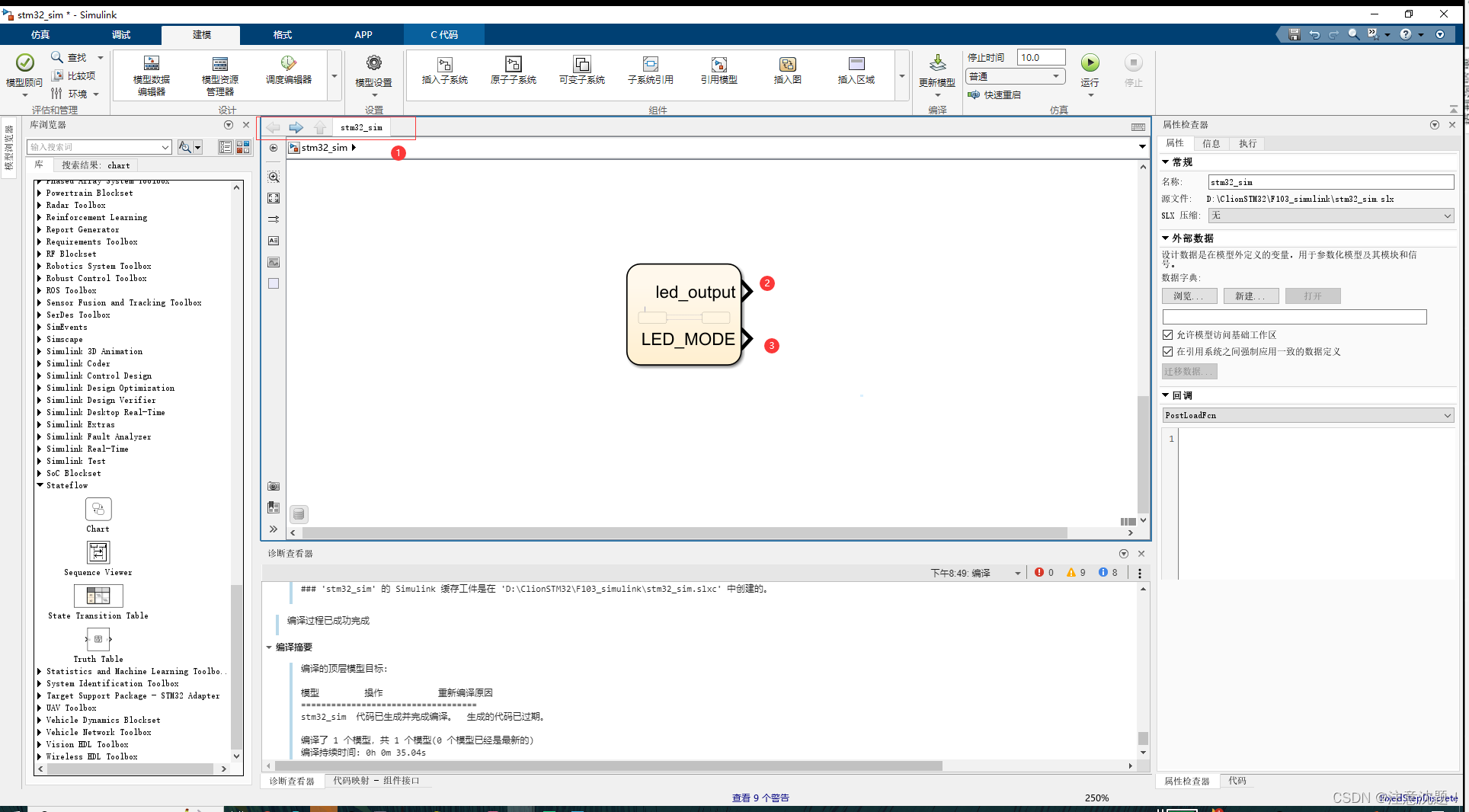Viewport: 1469px width, 812px height.
Task: Click the Image tool in canvas palette
Action: coord(274,262)
